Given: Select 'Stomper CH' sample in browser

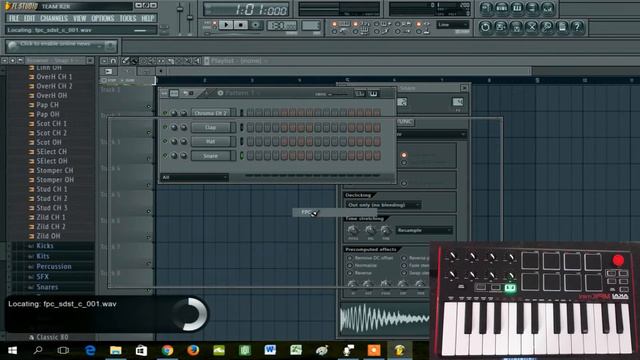Looking at the screenshot, I should (55, 170).
